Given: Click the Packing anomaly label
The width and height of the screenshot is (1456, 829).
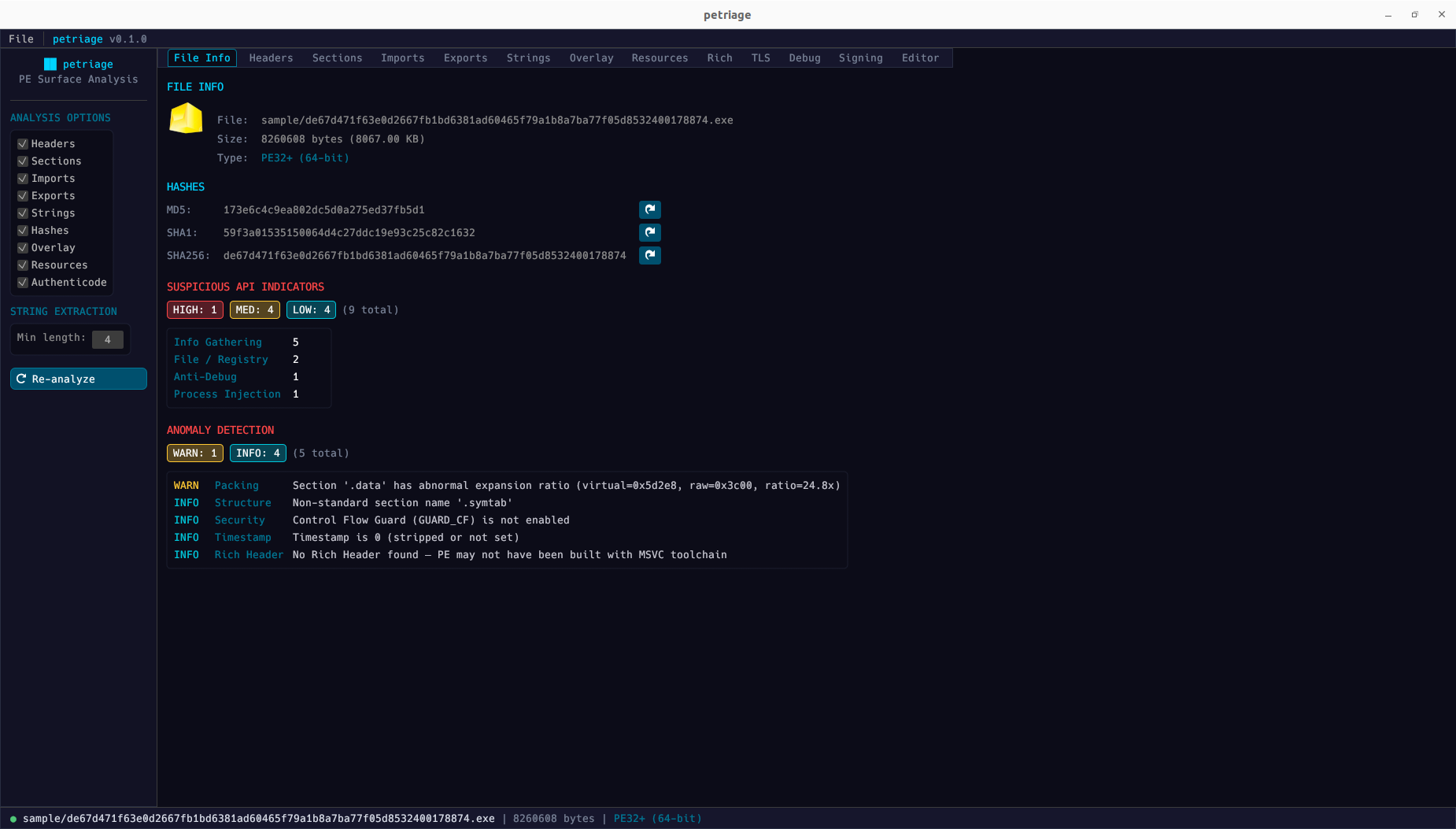Looking at the screenshot, I should (x=236, y=485).
